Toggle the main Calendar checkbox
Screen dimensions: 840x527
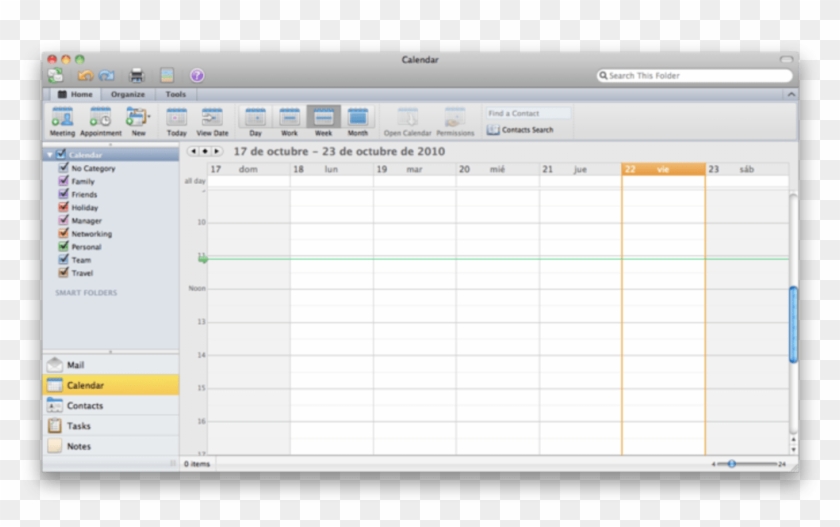click(61, 154)
